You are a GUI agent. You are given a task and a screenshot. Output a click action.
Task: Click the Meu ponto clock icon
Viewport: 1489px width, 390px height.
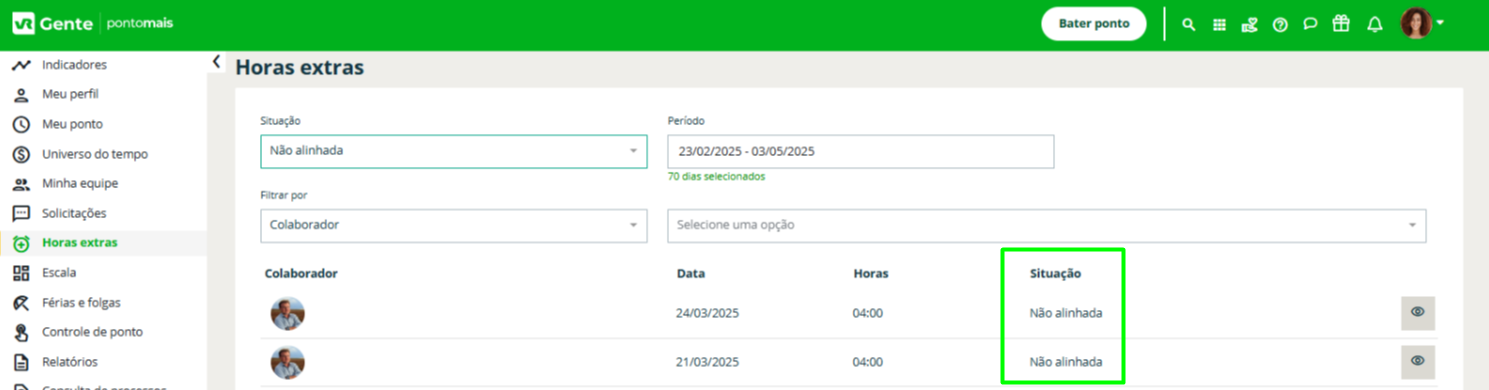(x=21, y=124)
